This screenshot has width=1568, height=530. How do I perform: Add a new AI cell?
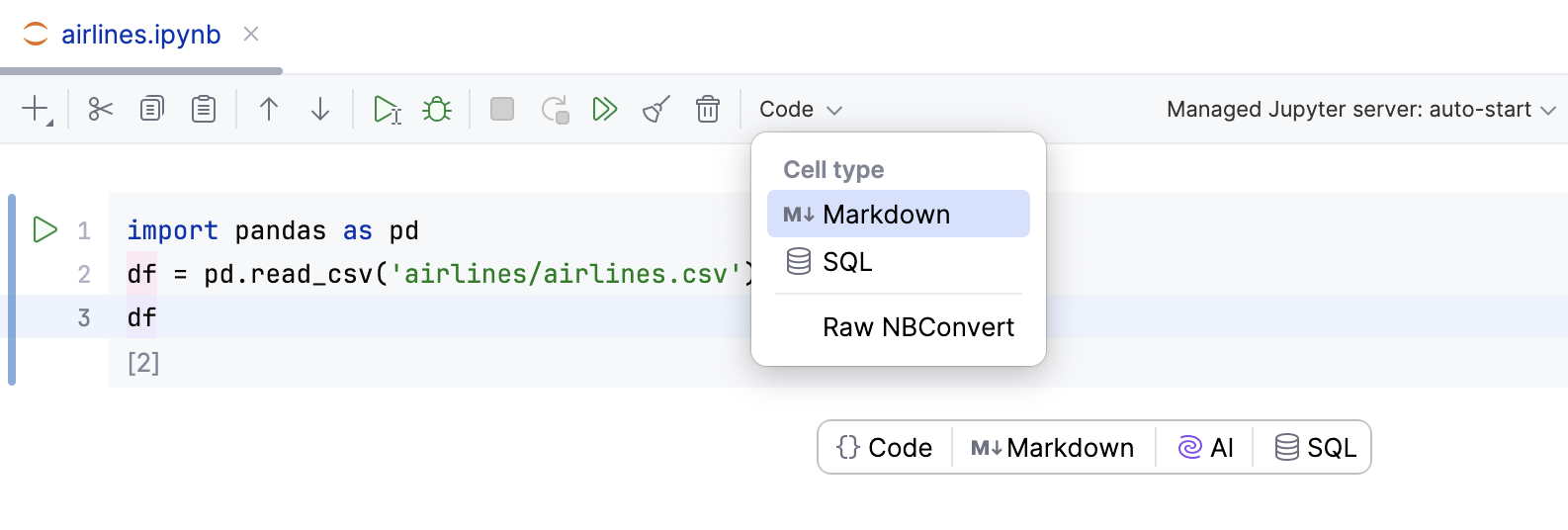(x=1205, y=448)
